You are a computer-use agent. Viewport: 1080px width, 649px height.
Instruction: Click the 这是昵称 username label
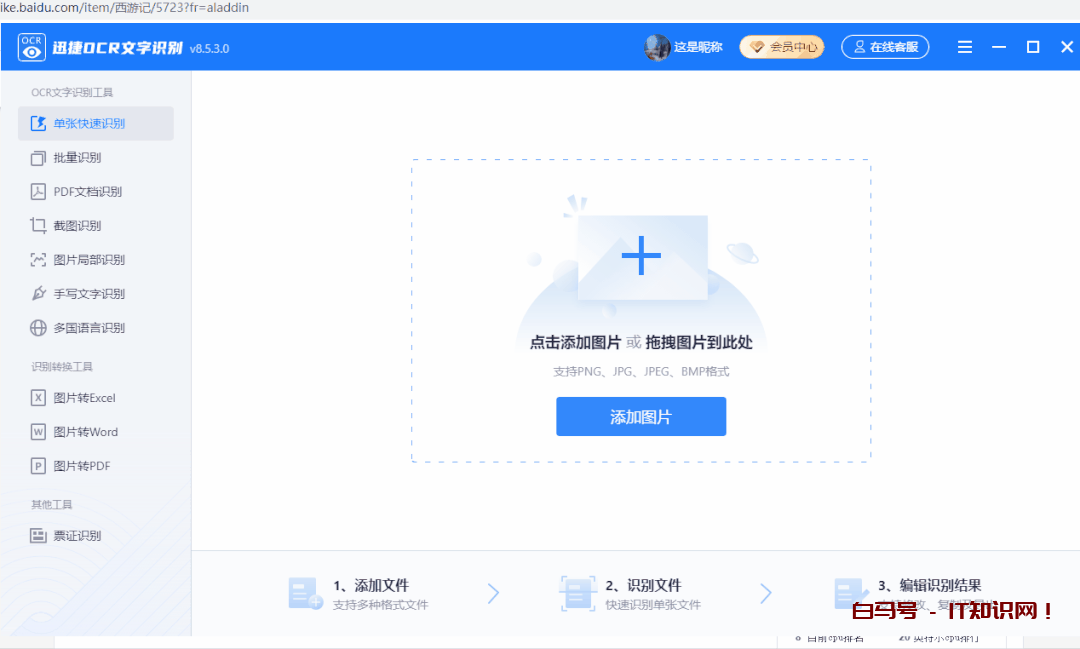(698, 47)
